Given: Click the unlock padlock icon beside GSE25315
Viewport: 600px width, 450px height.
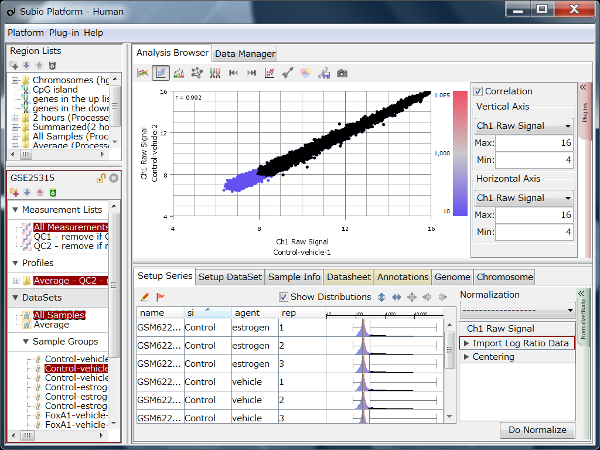Looking at the screenshot, I should [101, 177].
